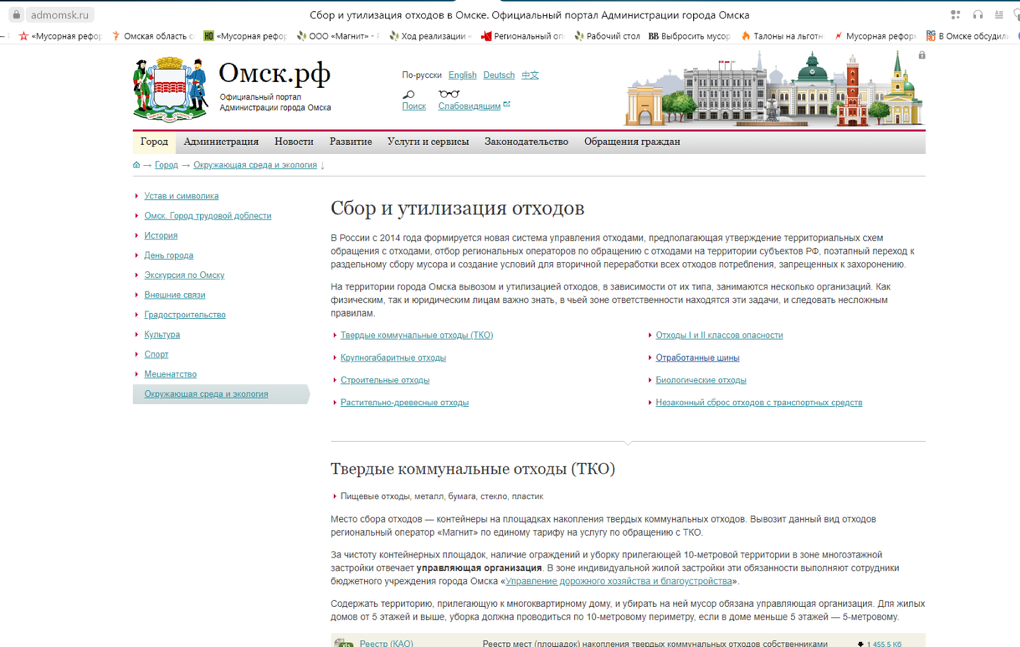
Task: Click the small lock icon above the city banner
Action: pyautogui.click(x=922, y=55)
